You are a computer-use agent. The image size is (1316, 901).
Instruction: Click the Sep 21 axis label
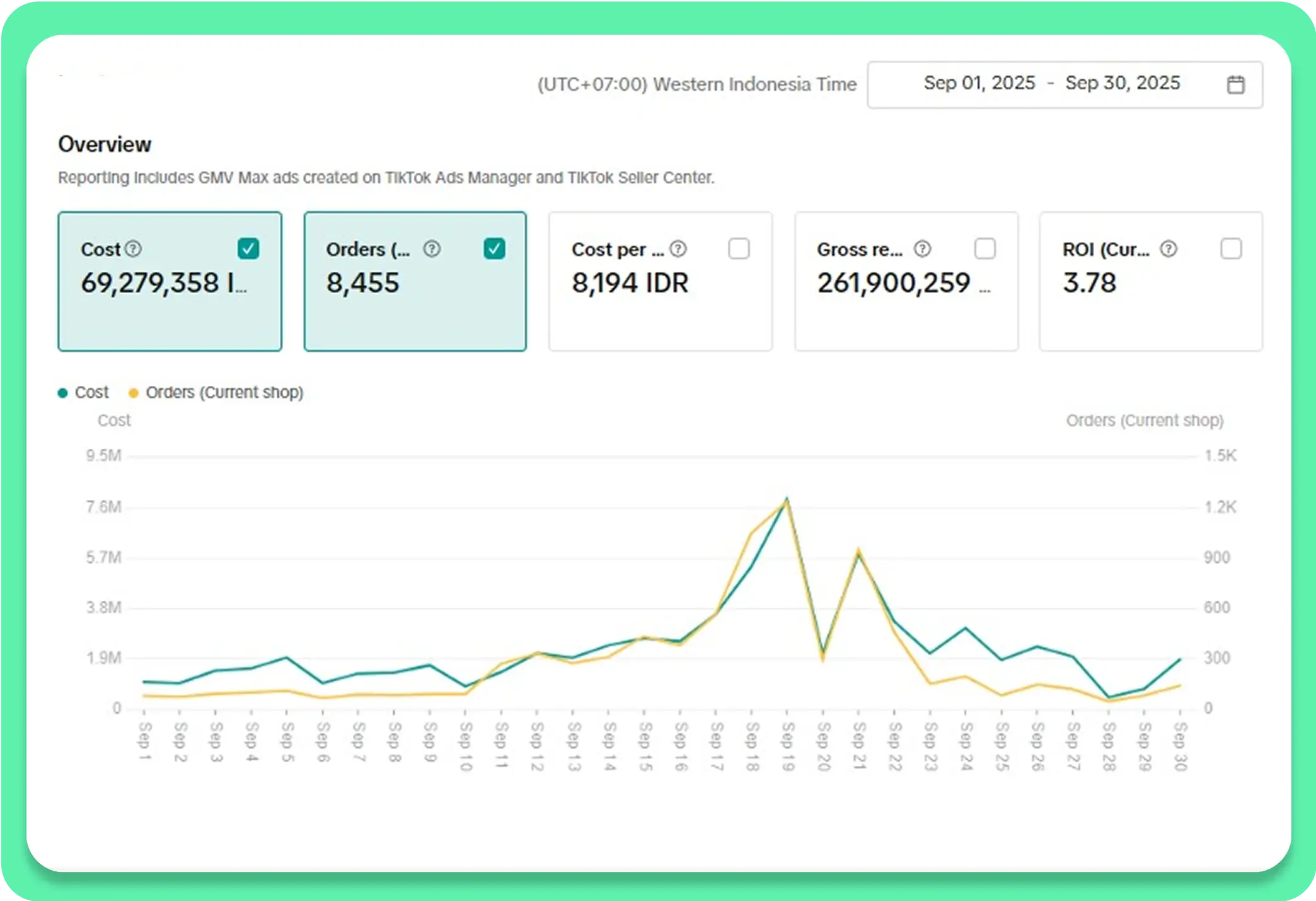(858, 746)
